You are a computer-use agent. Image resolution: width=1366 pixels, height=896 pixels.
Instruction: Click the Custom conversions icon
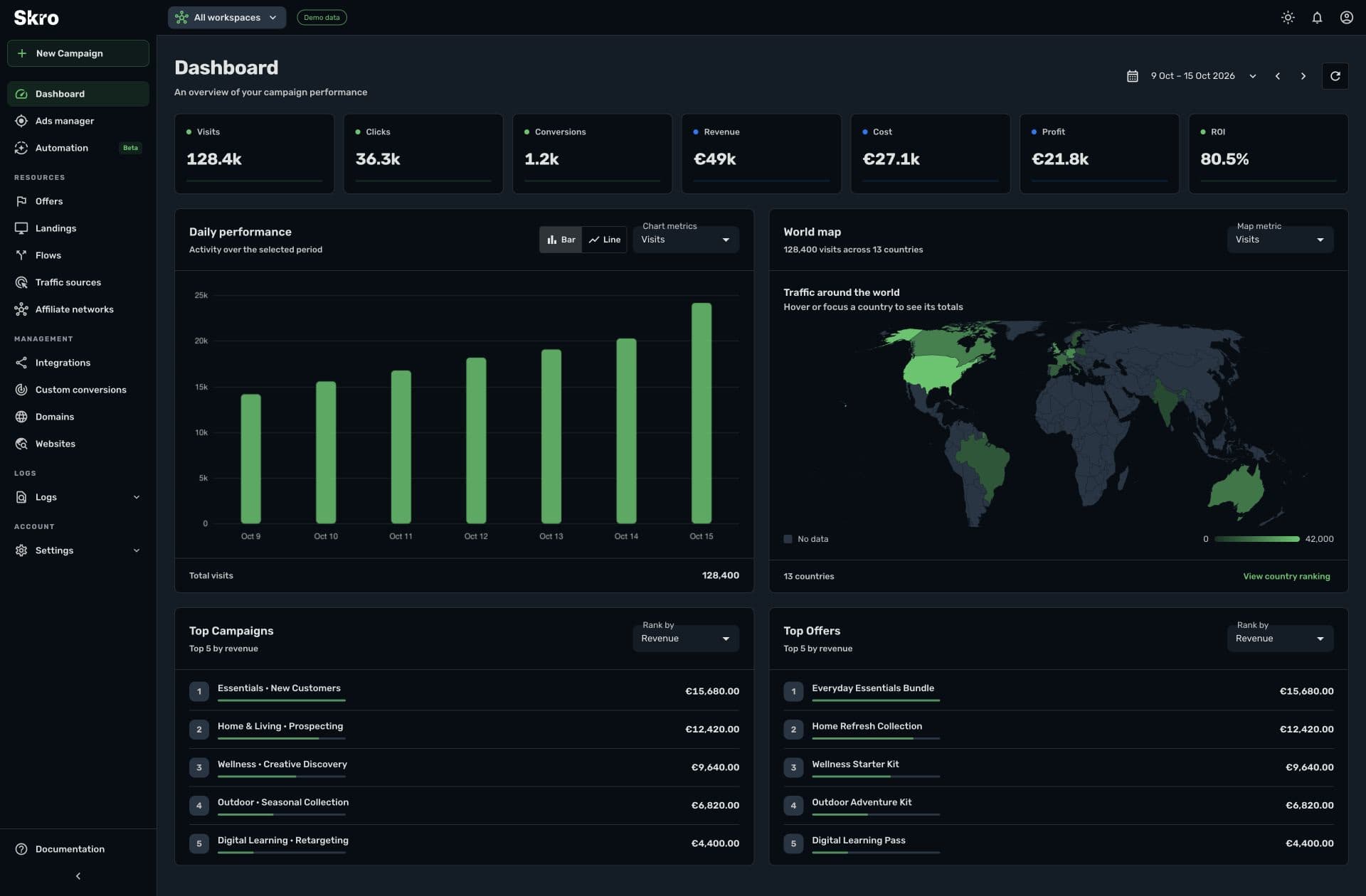(21, 390)
